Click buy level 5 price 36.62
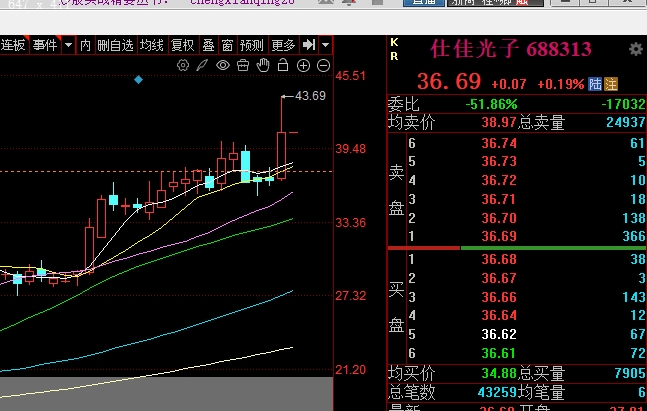The width and height of the screenshot is (647, 411). tap(499, 334)
